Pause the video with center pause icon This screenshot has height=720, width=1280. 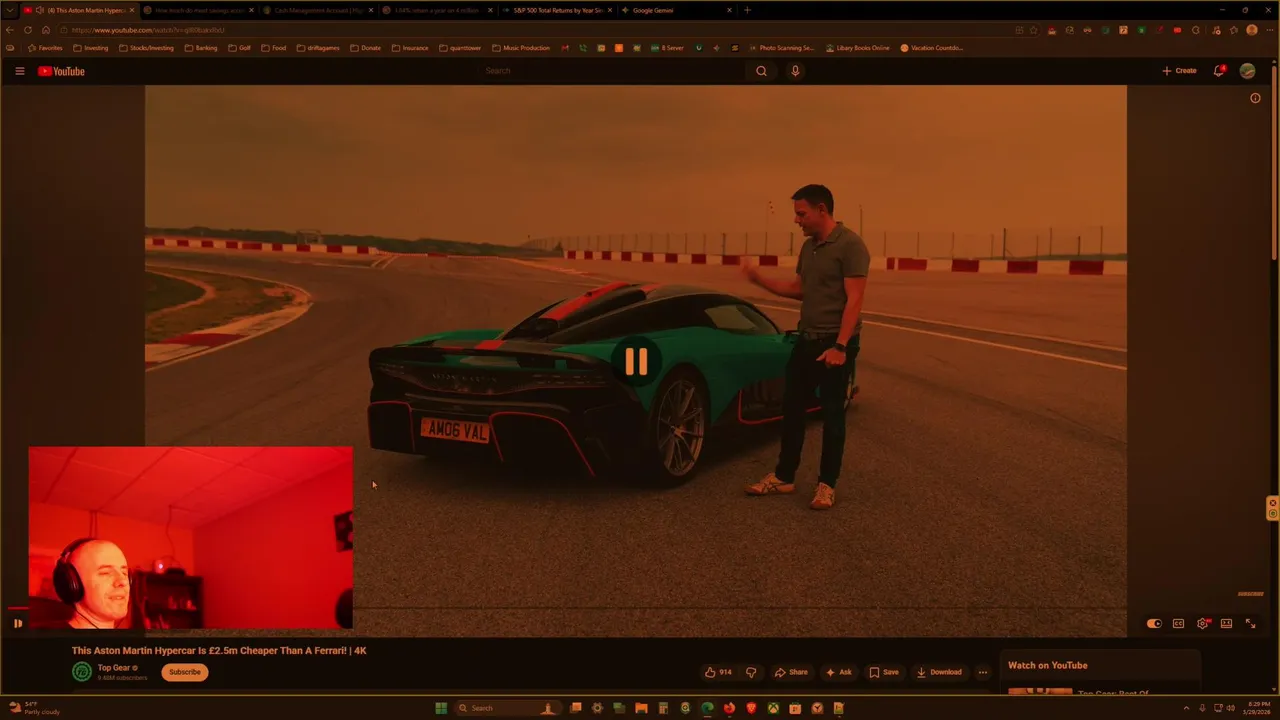[x=636, y=362]
